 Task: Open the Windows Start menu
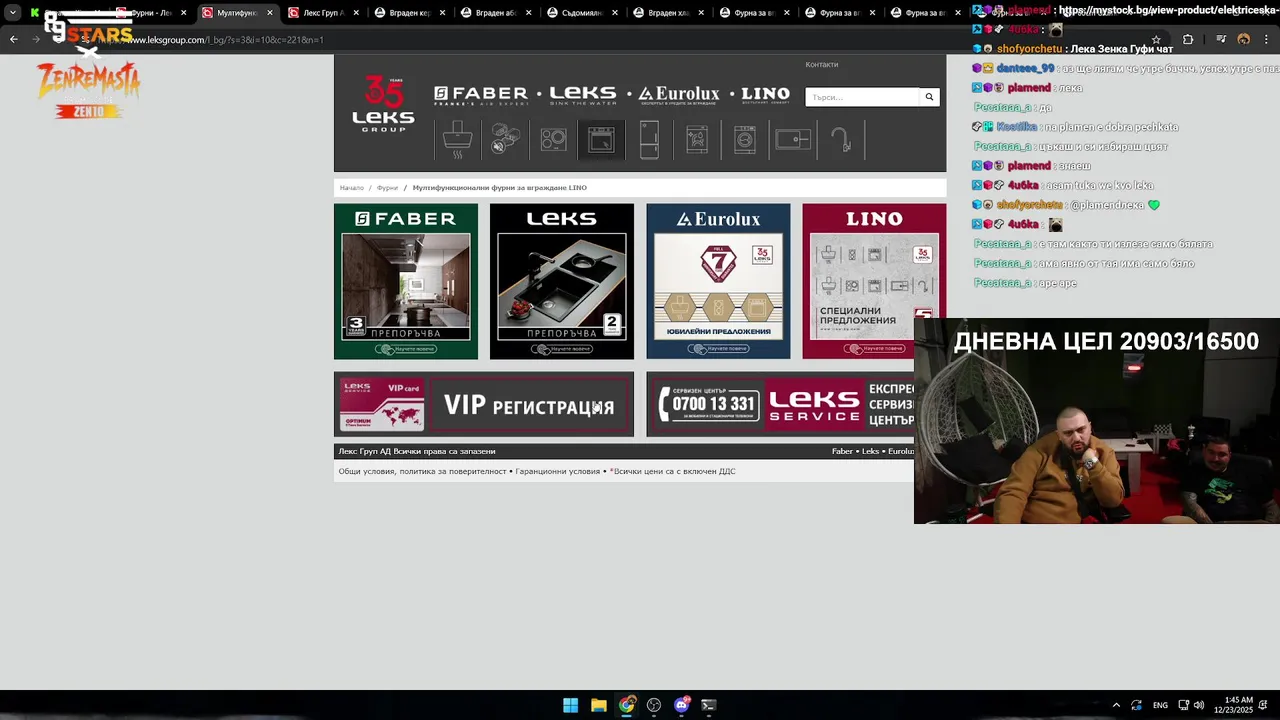pyautogui.click(x=570, y=705)
